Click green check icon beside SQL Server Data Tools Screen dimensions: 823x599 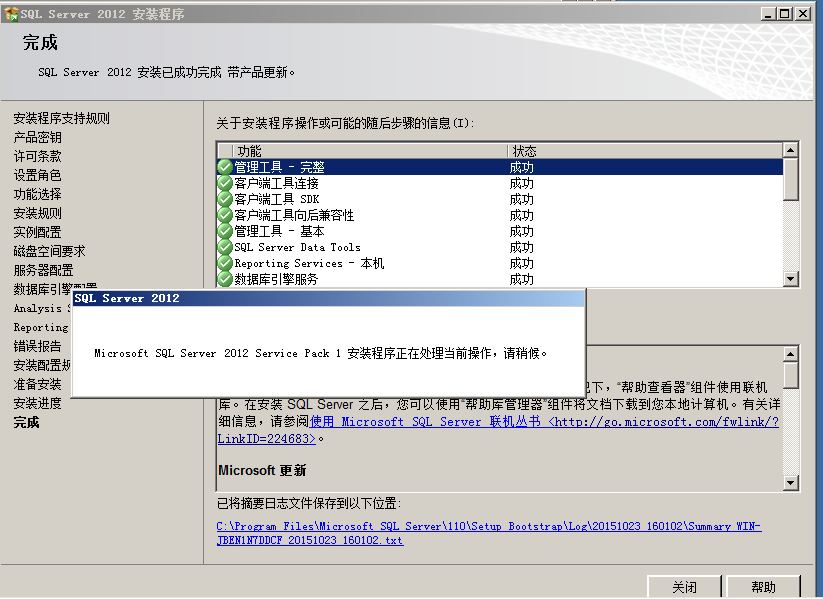point(225,247)
